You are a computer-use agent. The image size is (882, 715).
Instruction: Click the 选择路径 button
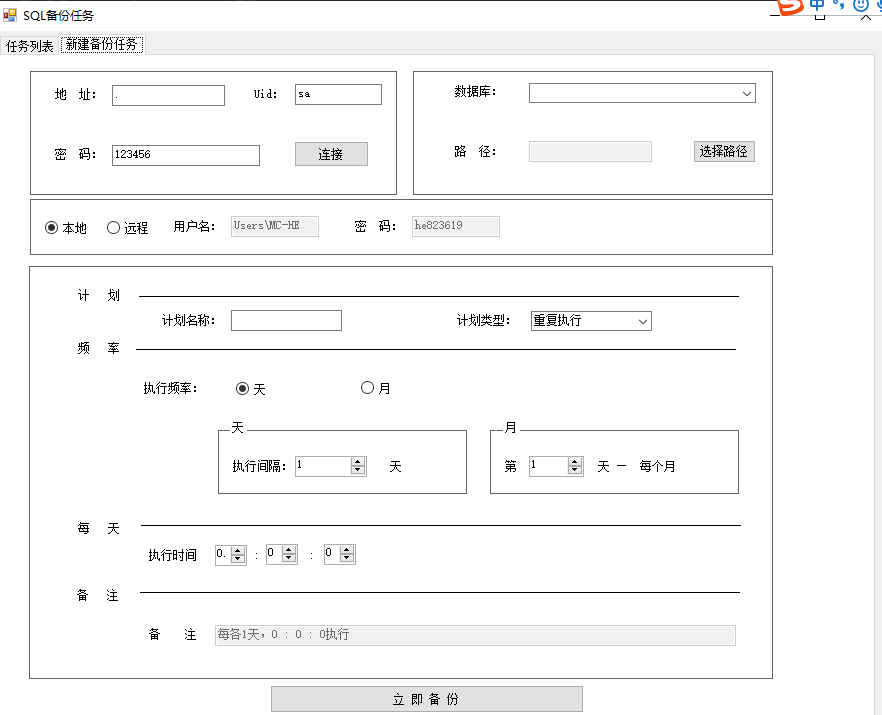tap(724, 151)
